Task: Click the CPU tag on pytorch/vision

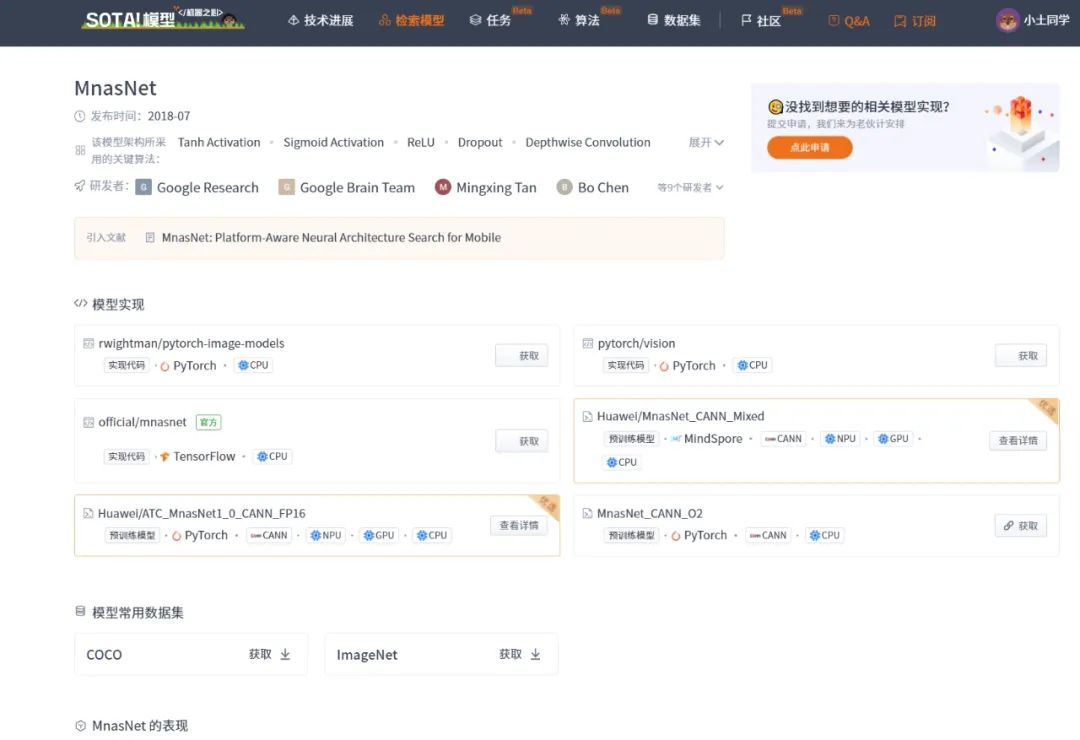Action: pyautogui.click(x=752, y=365)
